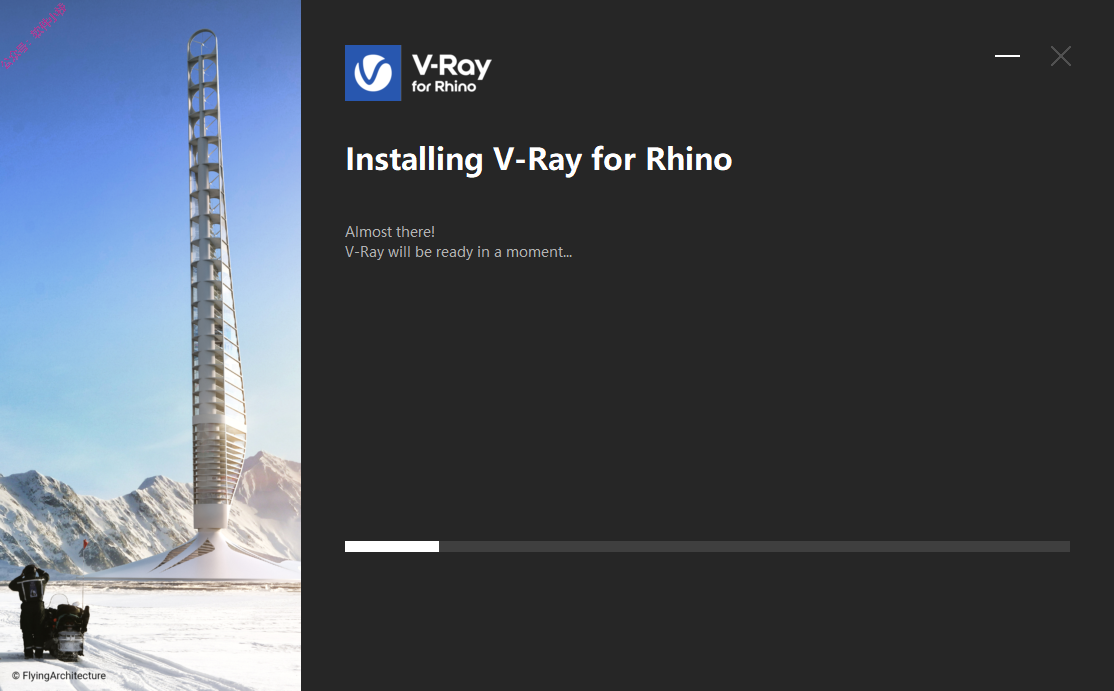1114x691 pixels.
Task: Click the pink watermark text in corner
Action: 33,37
